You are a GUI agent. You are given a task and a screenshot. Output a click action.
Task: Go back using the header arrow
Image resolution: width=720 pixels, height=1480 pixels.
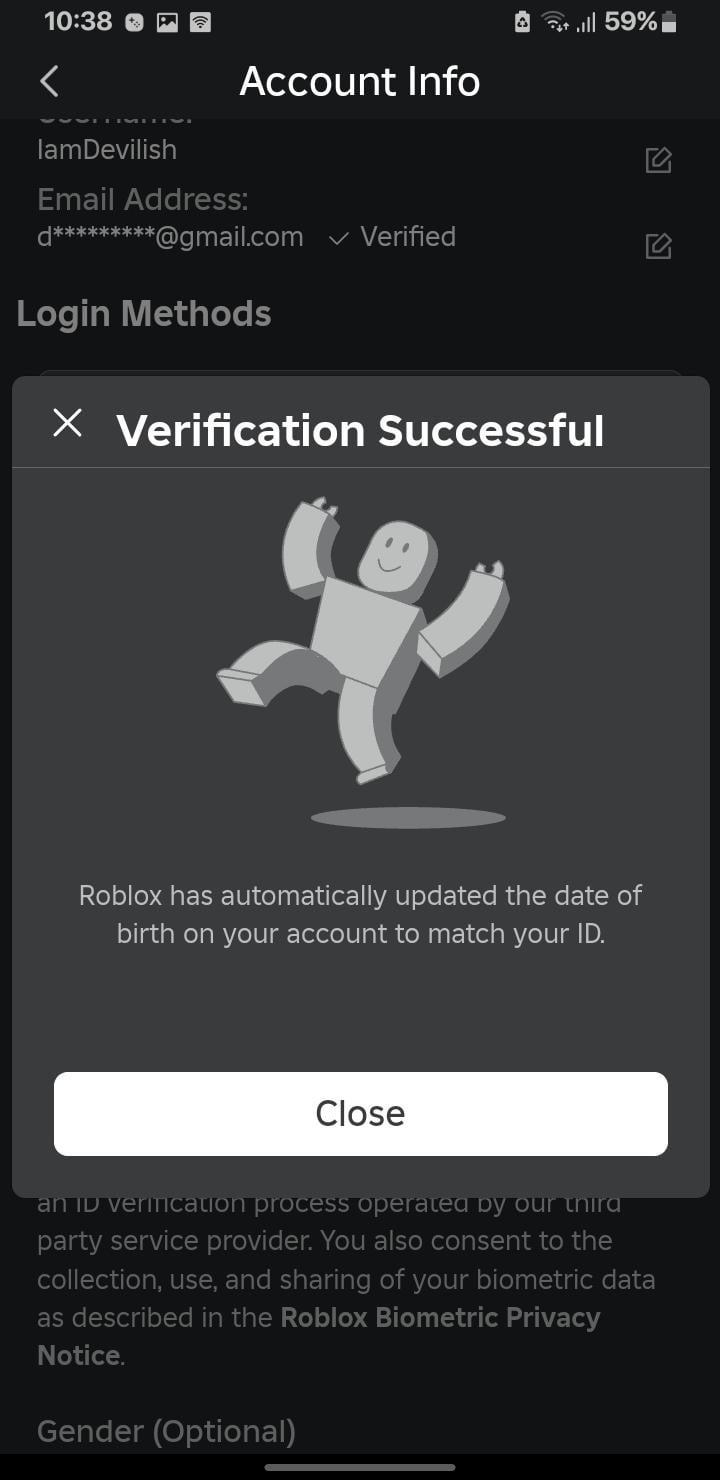coord(49,81)
